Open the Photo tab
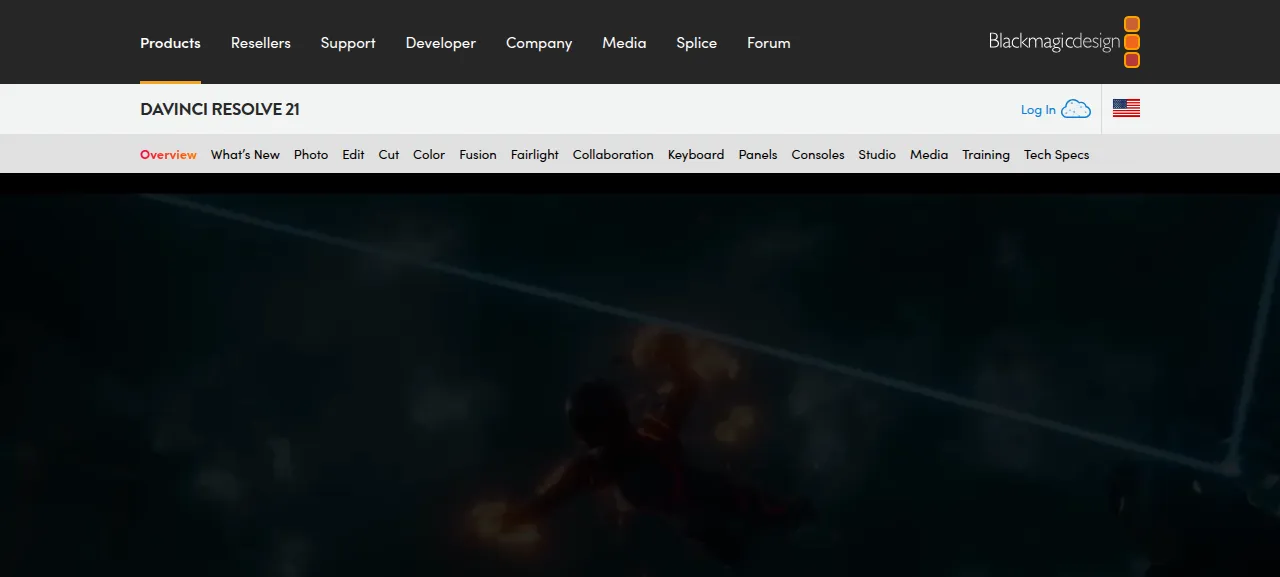The height and width of the screenshot is (577, 1280). tap(311, 154)
